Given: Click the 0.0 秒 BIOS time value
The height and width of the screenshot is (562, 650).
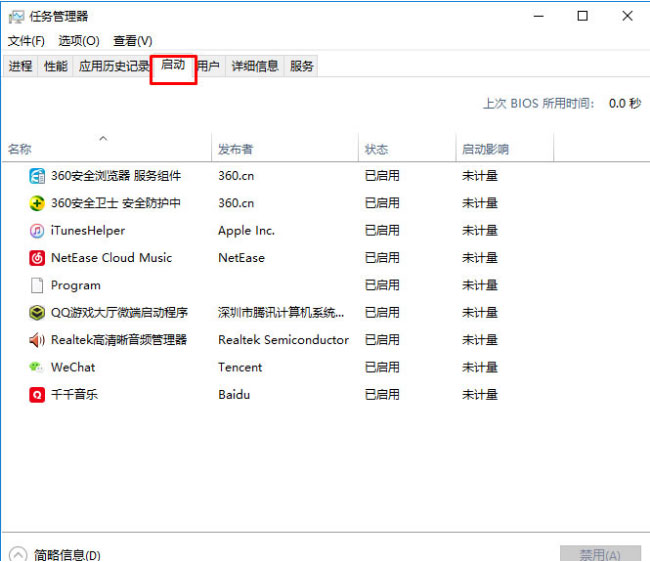Looking at the screenshot, I should pos(625,103).
